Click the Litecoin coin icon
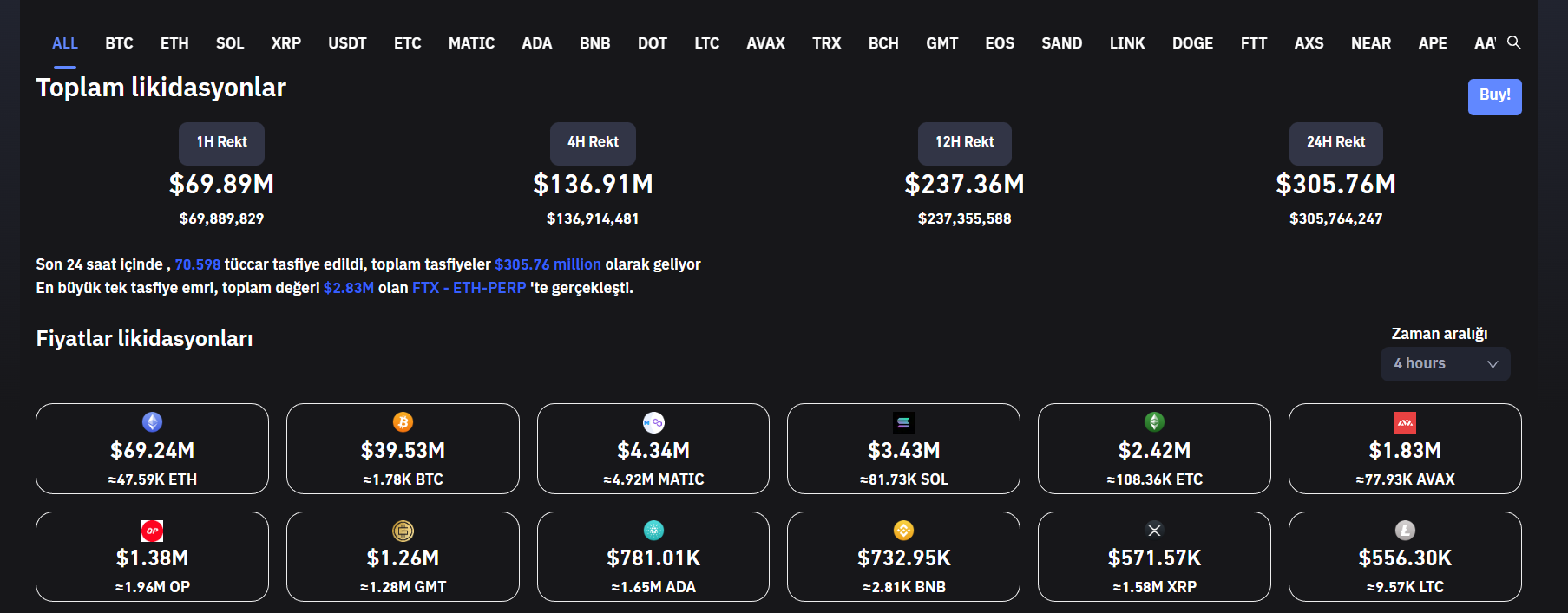 pyautogui.click(x=1405, y=531)
